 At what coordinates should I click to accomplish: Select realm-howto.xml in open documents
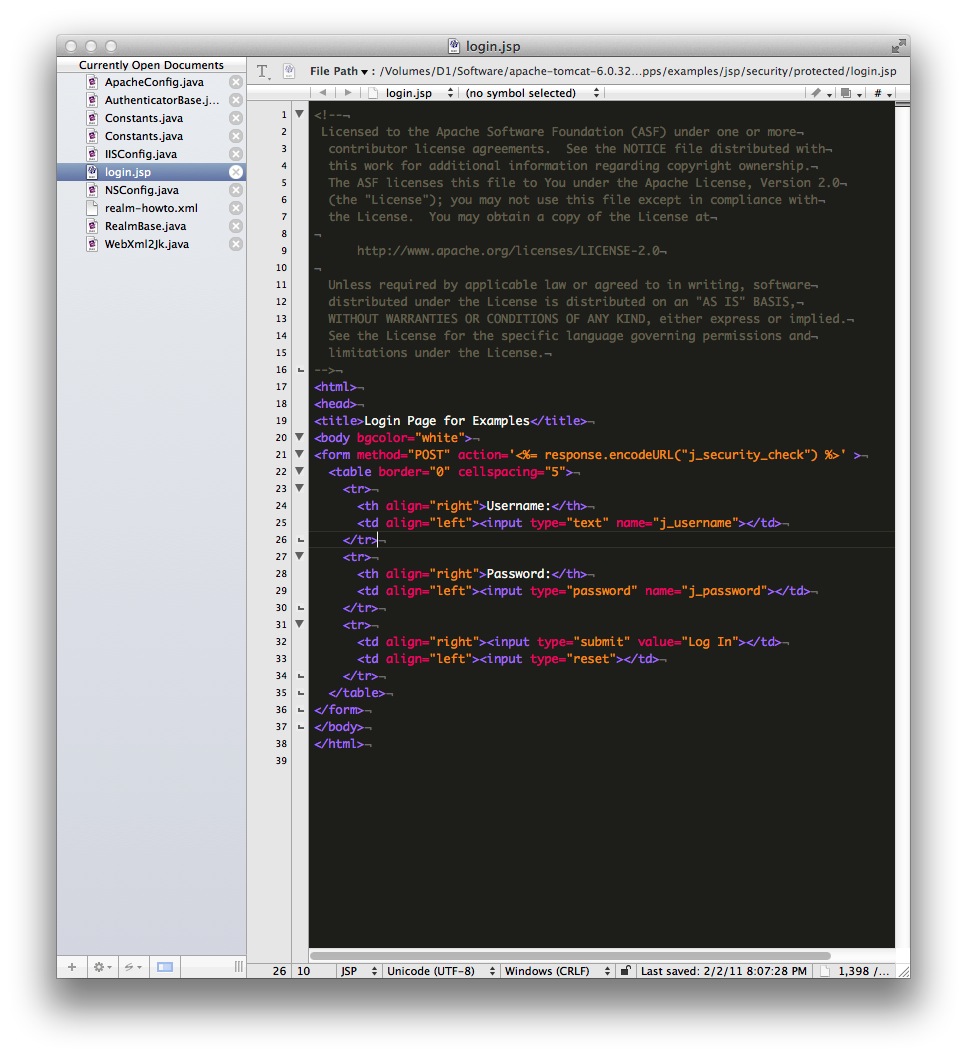[151, 208]
